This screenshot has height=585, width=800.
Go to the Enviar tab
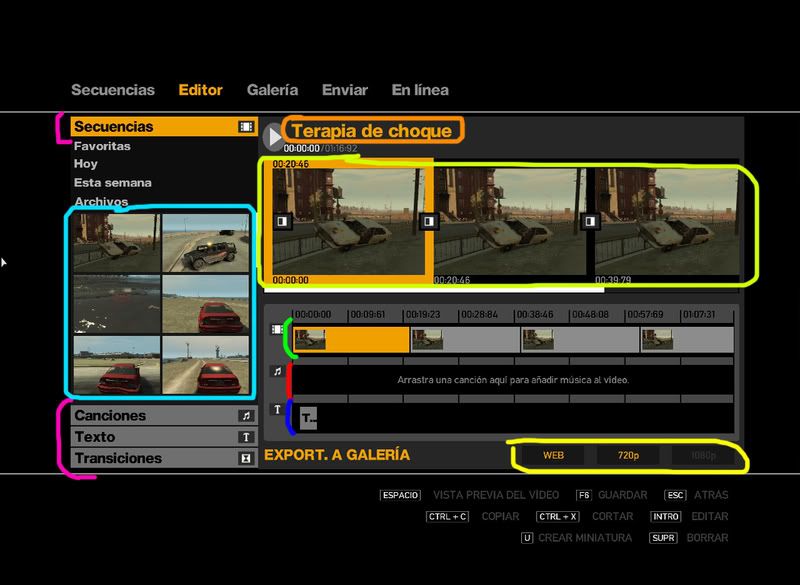coord(345,90)
